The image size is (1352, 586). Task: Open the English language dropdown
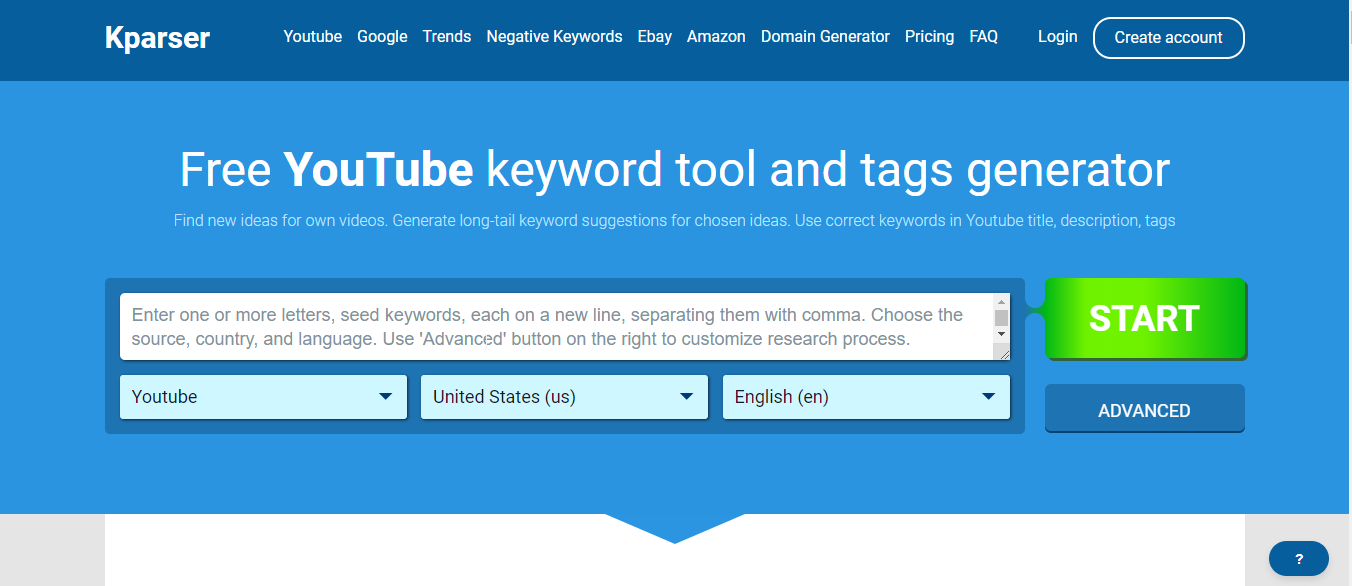(866, 397)
